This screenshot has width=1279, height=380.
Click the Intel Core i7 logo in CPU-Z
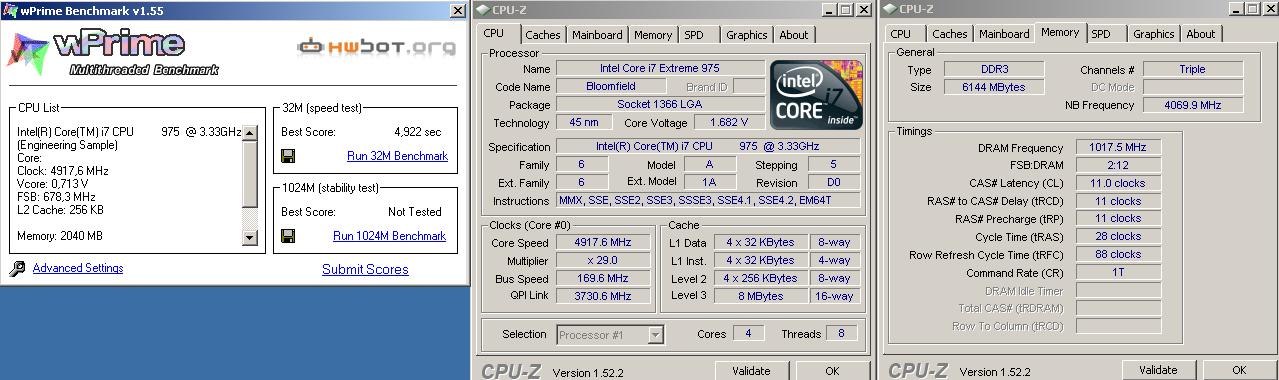816,95
